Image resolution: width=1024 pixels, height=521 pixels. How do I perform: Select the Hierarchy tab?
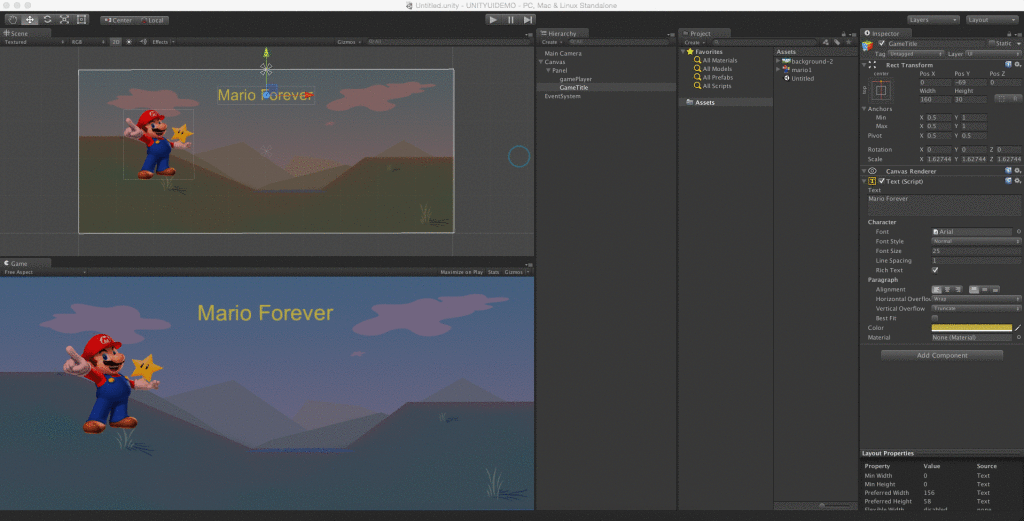coord(562,33)
